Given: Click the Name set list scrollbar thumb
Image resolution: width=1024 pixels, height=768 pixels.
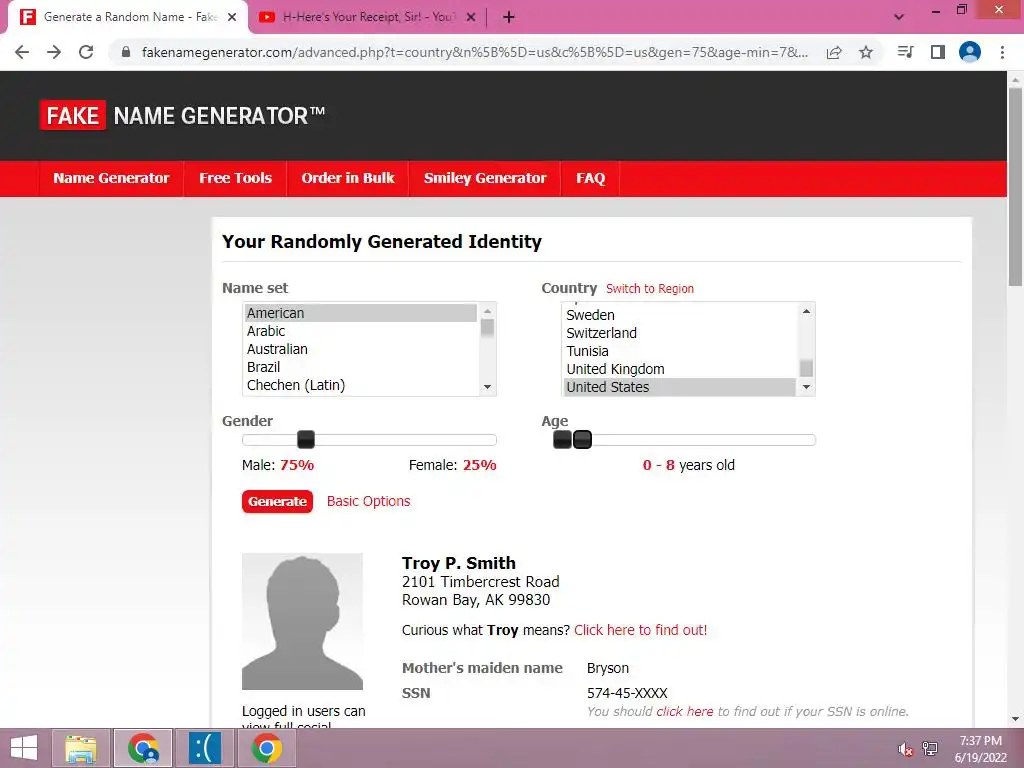Looking at the screenshot, I should click(487, 327).
